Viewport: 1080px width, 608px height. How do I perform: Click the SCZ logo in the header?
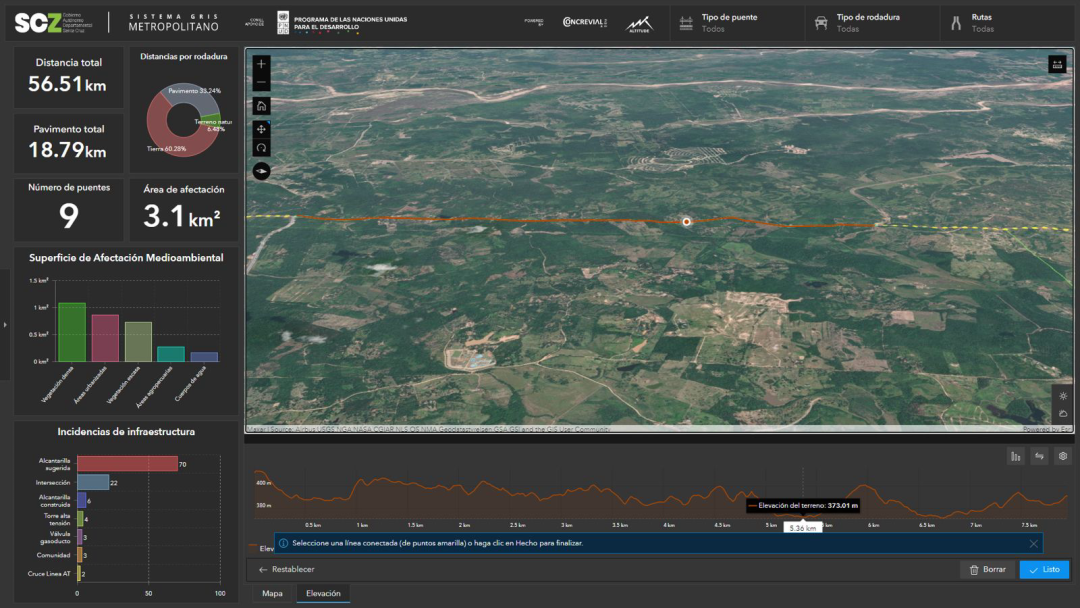(54, 23)
